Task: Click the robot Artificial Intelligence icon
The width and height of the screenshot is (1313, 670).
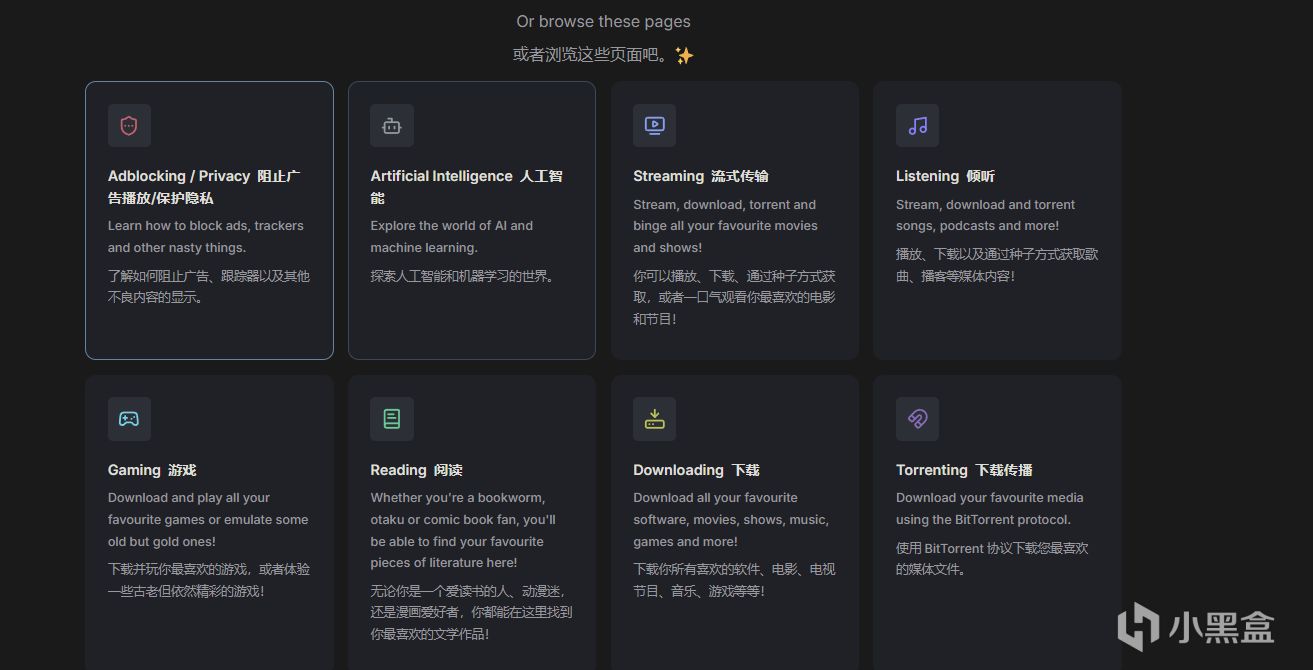Action: (392, 126)
